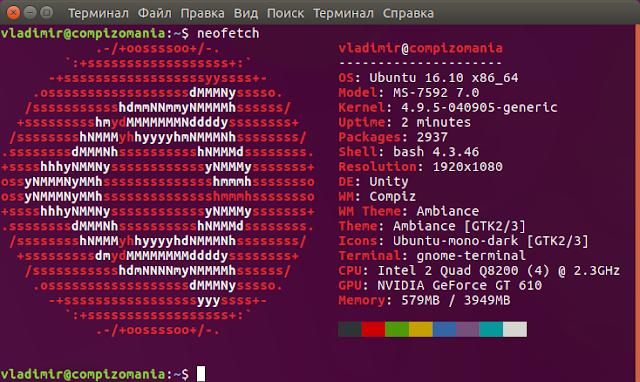
Task: Click the Memory value 579MB / 3949MB
Action: click(x=456, y=300)
